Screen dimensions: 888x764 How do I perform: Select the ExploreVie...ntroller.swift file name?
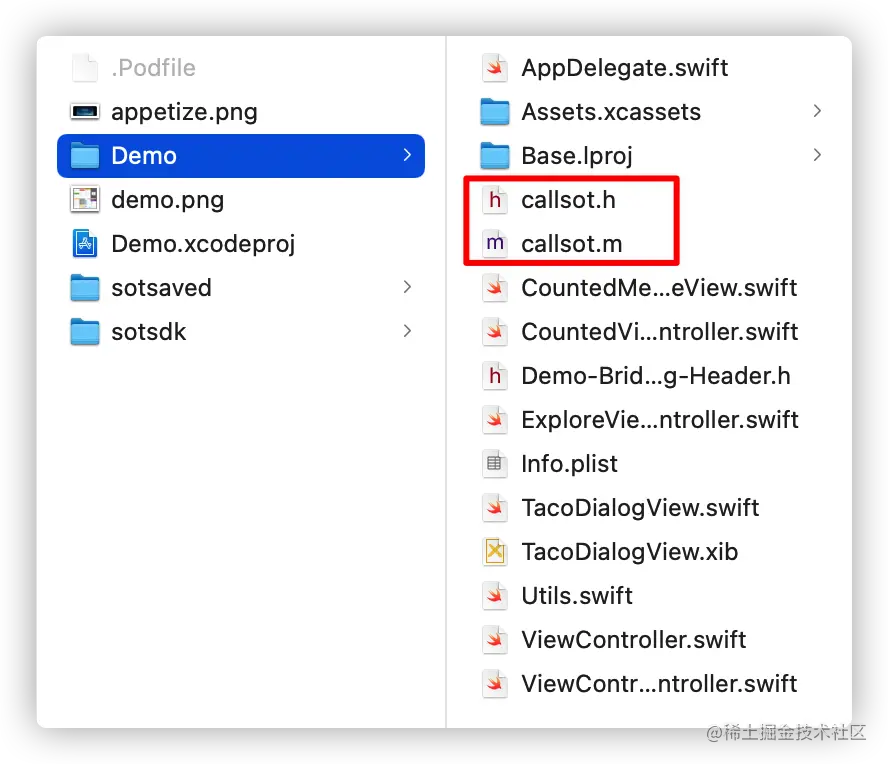660,420
